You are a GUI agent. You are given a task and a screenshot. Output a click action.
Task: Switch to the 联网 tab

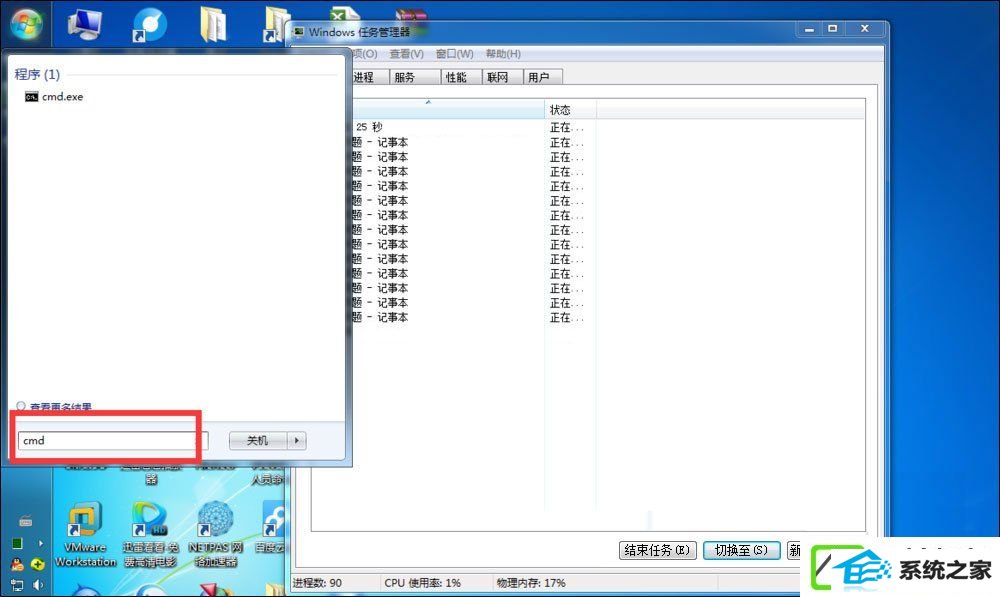503,77
